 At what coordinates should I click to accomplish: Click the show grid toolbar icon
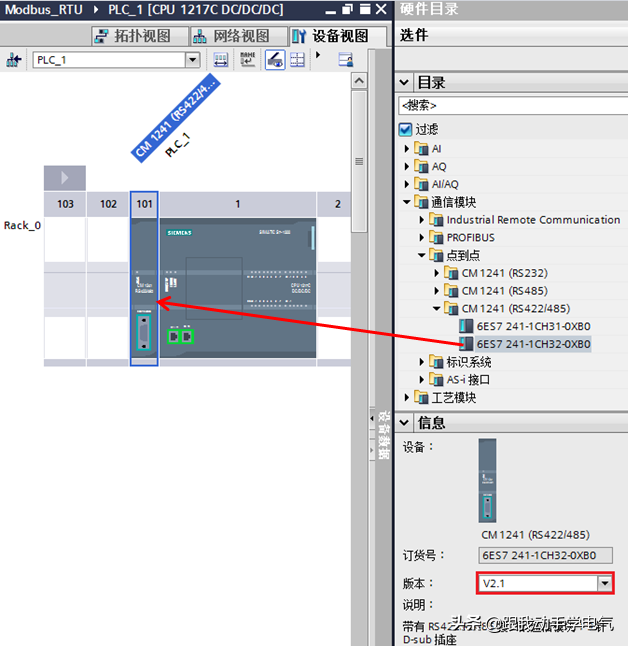pyautogui.click(x=297, y=60)
